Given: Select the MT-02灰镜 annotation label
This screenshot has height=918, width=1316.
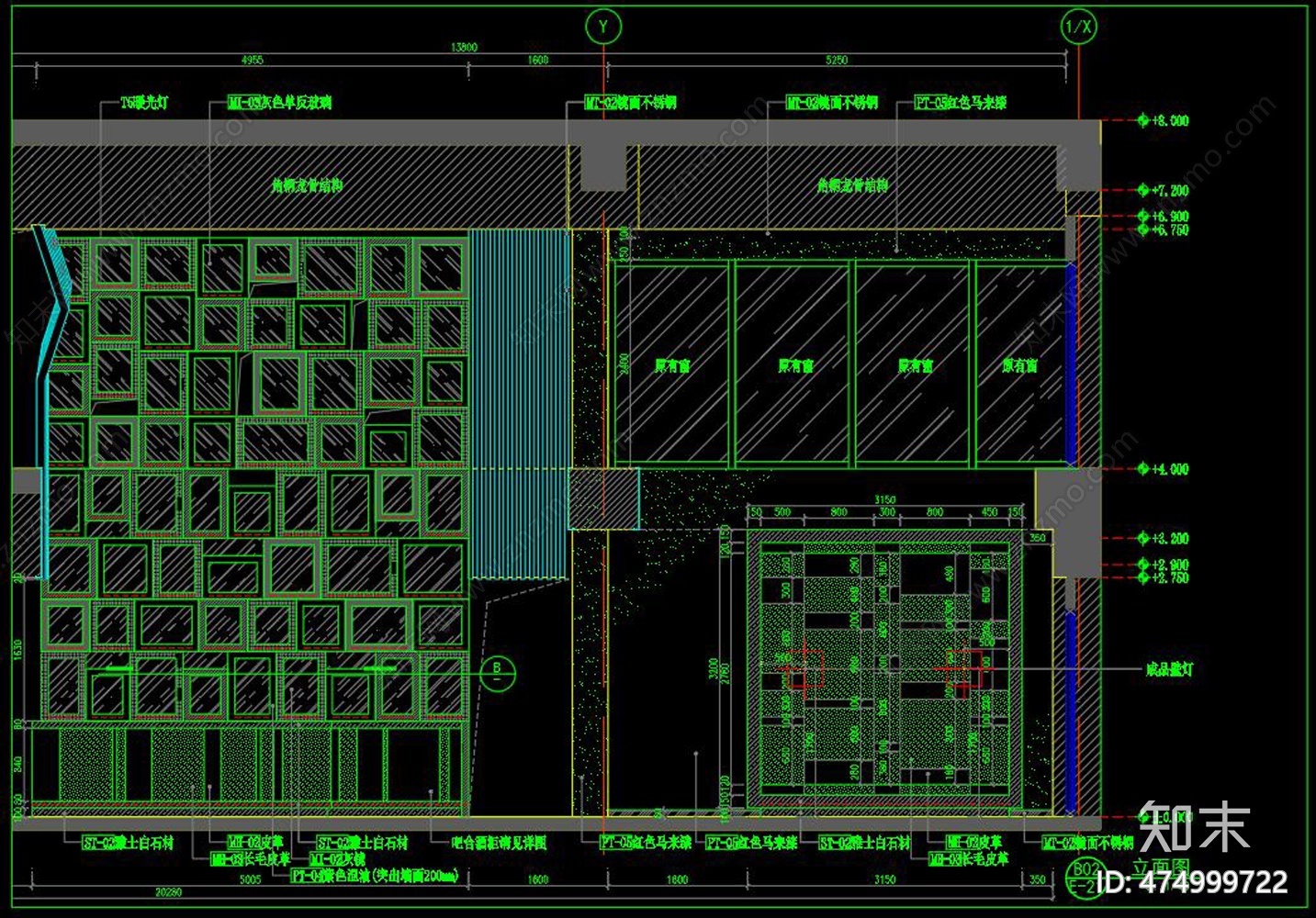Looking at the screenshot, I should 337,859.
